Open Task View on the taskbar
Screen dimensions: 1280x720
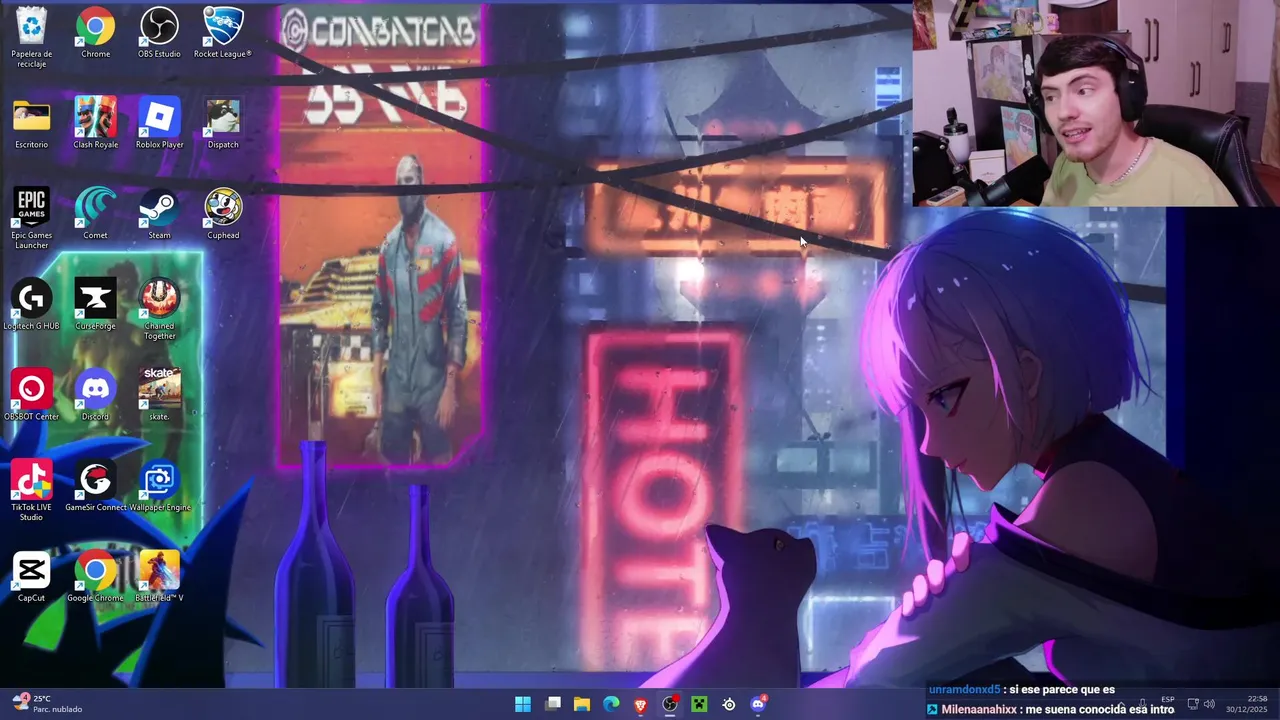(x=553, y=704)
